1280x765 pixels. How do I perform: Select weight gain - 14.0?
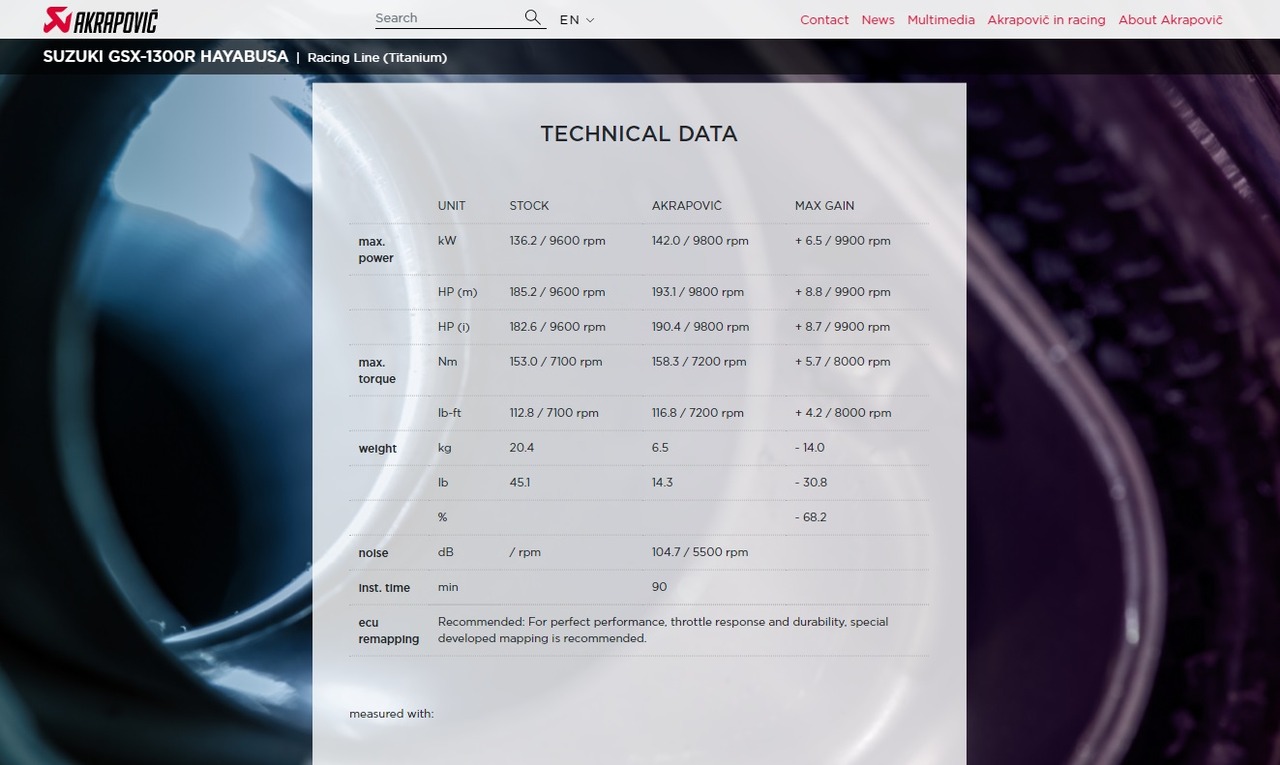click(x=810, y=448)
